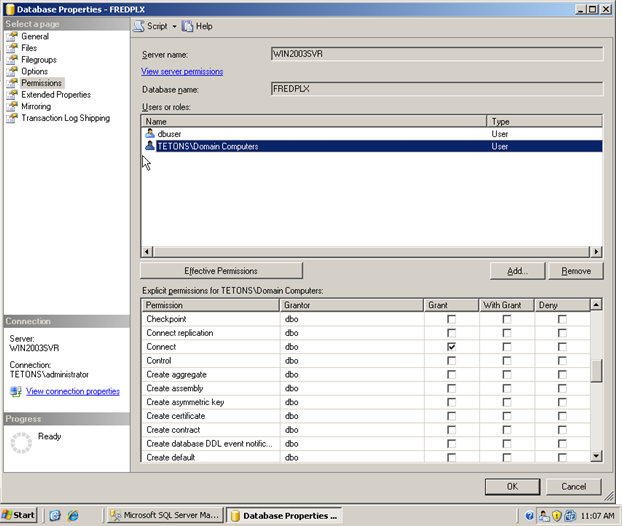
Task: Click the Script toolbar icon
Action: pyautogui.click(x=138, y=26)
